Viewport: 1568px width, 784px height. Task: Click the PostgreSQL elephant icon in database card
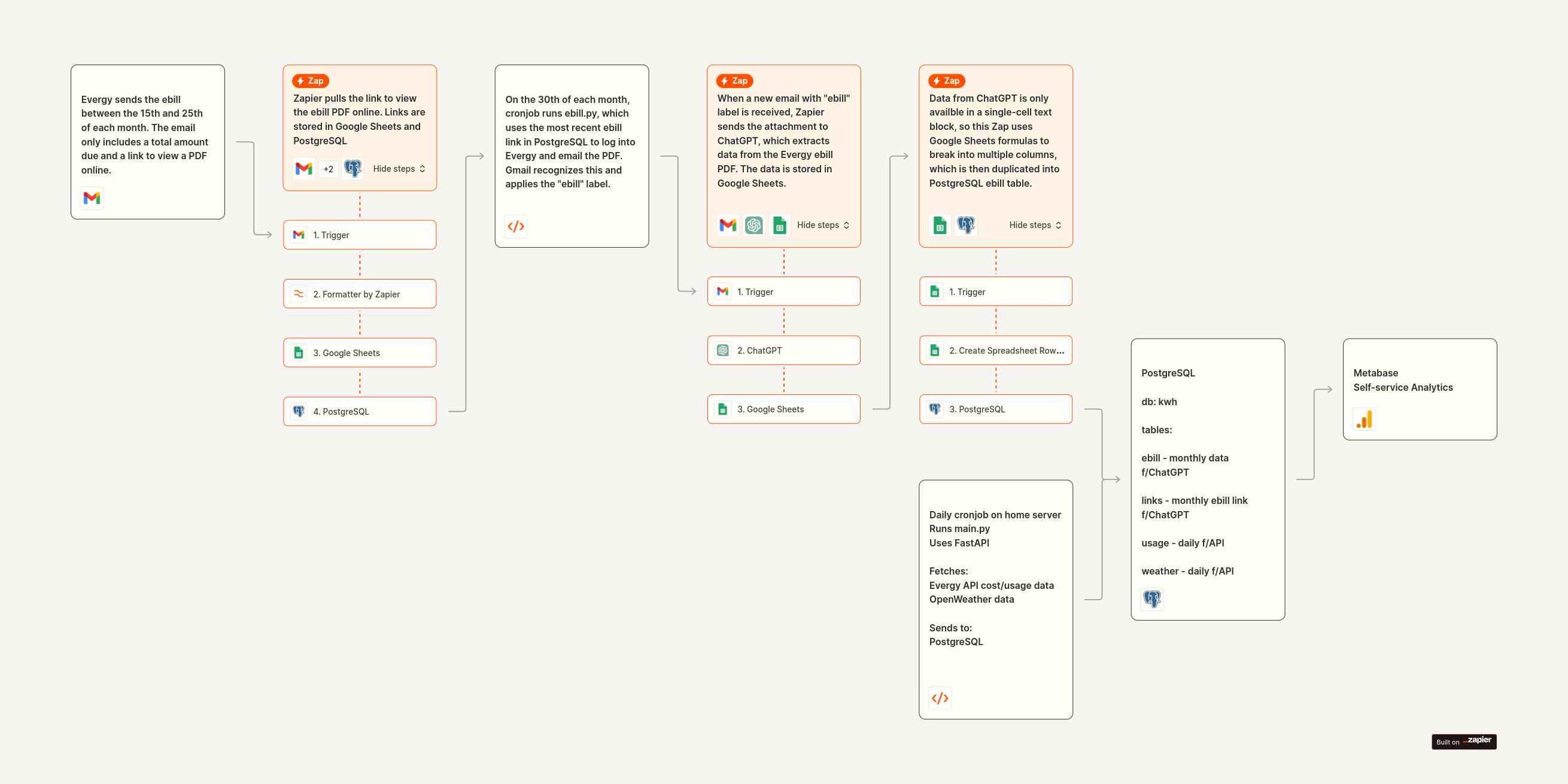click(1151, 599)
